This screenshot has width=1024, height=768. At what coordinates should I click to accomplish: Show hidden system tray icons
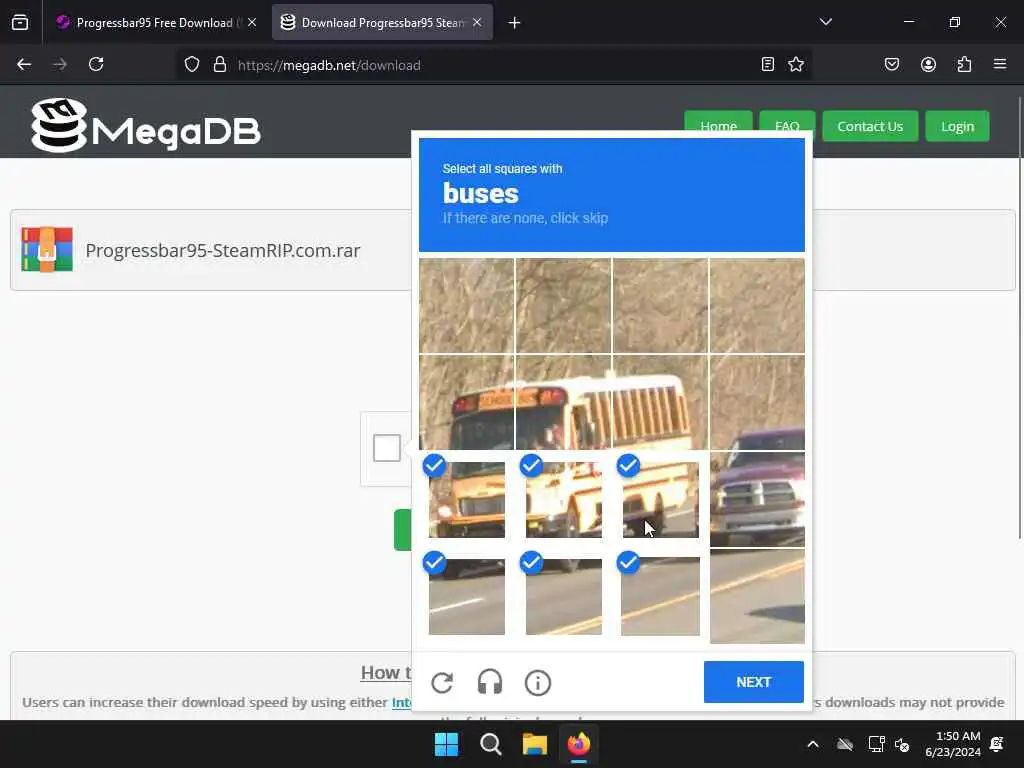[x=813, y=744]
